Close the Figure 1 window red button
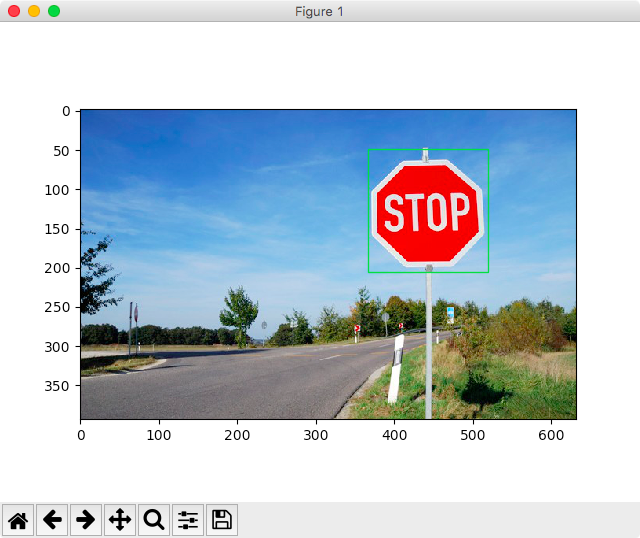 [x=14, y=11]
